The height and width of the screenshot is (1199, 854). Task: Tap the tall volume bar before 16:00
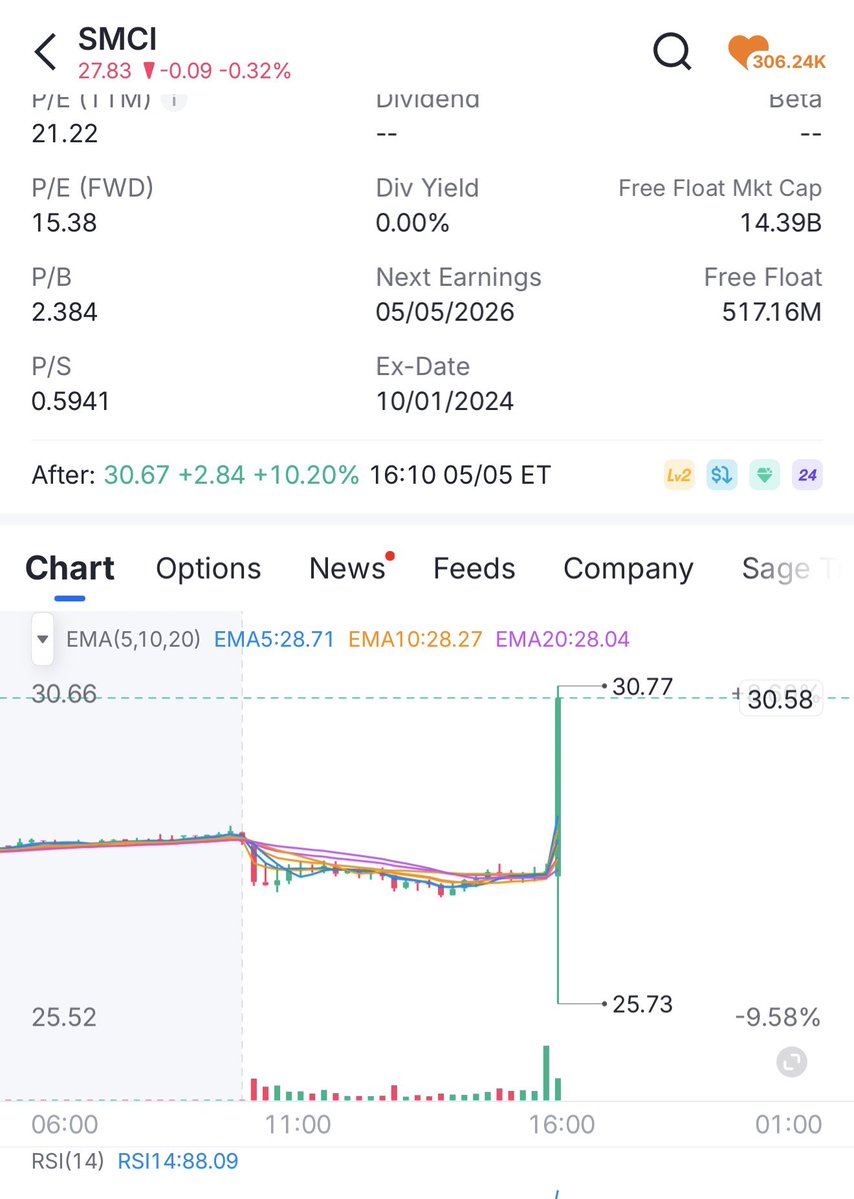[x=546, y=1073]
